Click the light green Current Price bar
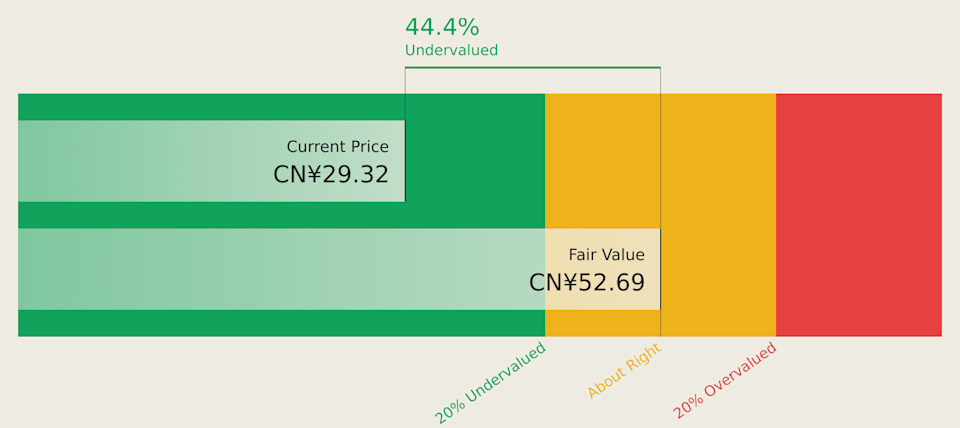Image resolution: width=960 pixels, height=428 pixels. (x=150, y=161)
